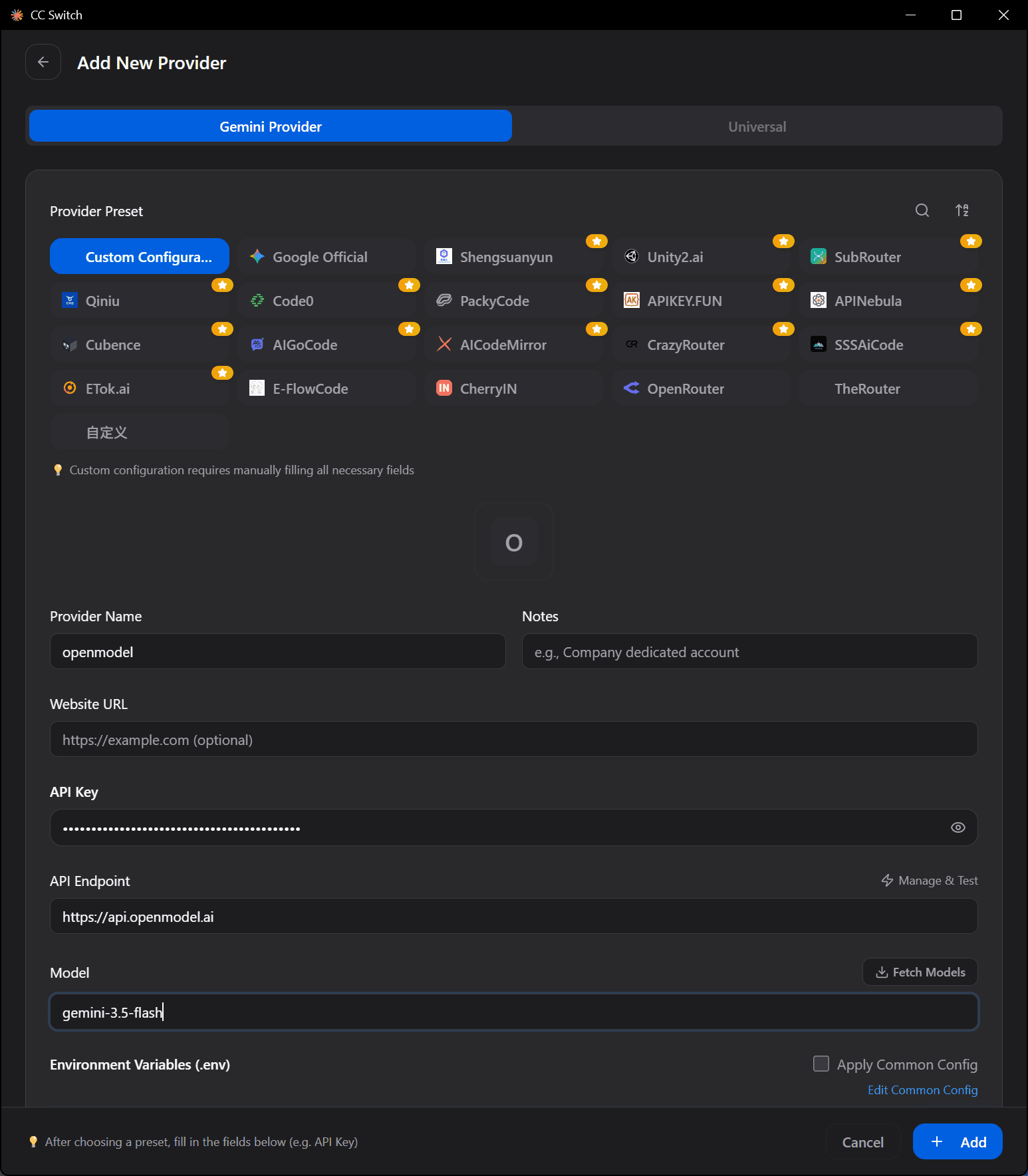Go back using the arrow button
This screenshot has width=1028, height=1176.
tap(43, 62)
